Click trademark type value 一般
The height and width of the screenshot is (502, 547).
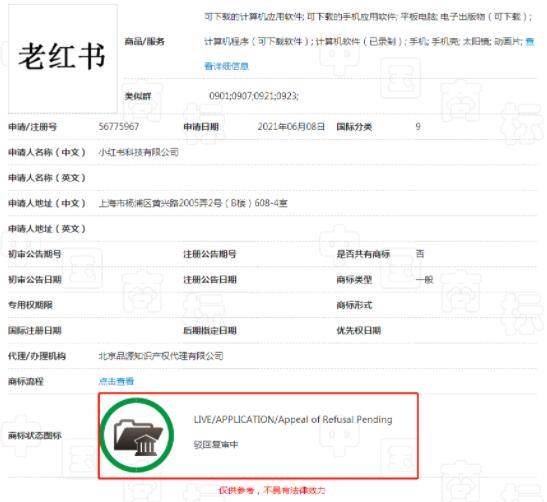424,279
